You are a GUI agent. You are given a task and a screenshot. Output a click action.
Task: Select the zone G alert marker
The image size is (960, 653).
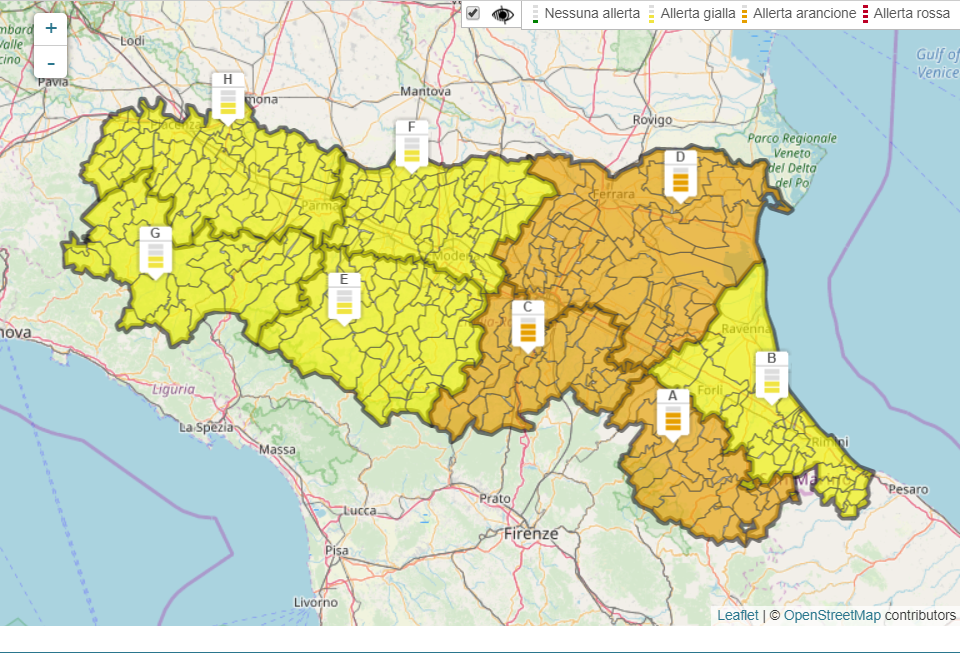coord(155,250)
